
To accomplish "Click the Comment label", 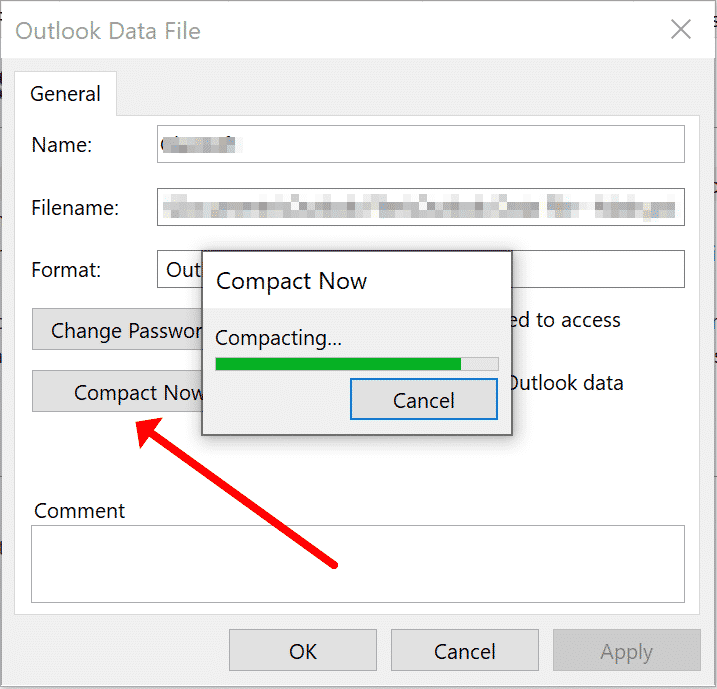I will [x=79, y=511].
